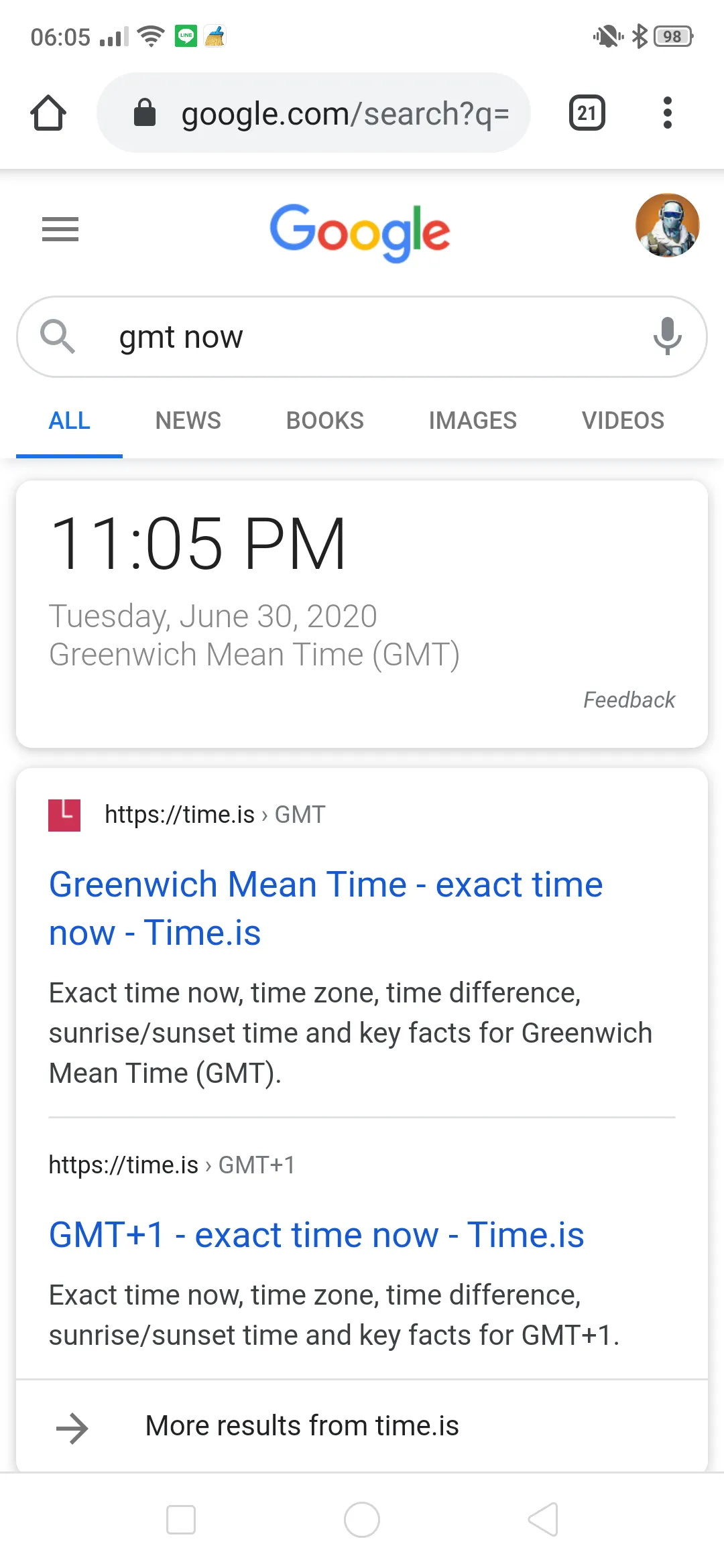
Task: Open the browser three-dot overflow menu
Action: [667, 113]
